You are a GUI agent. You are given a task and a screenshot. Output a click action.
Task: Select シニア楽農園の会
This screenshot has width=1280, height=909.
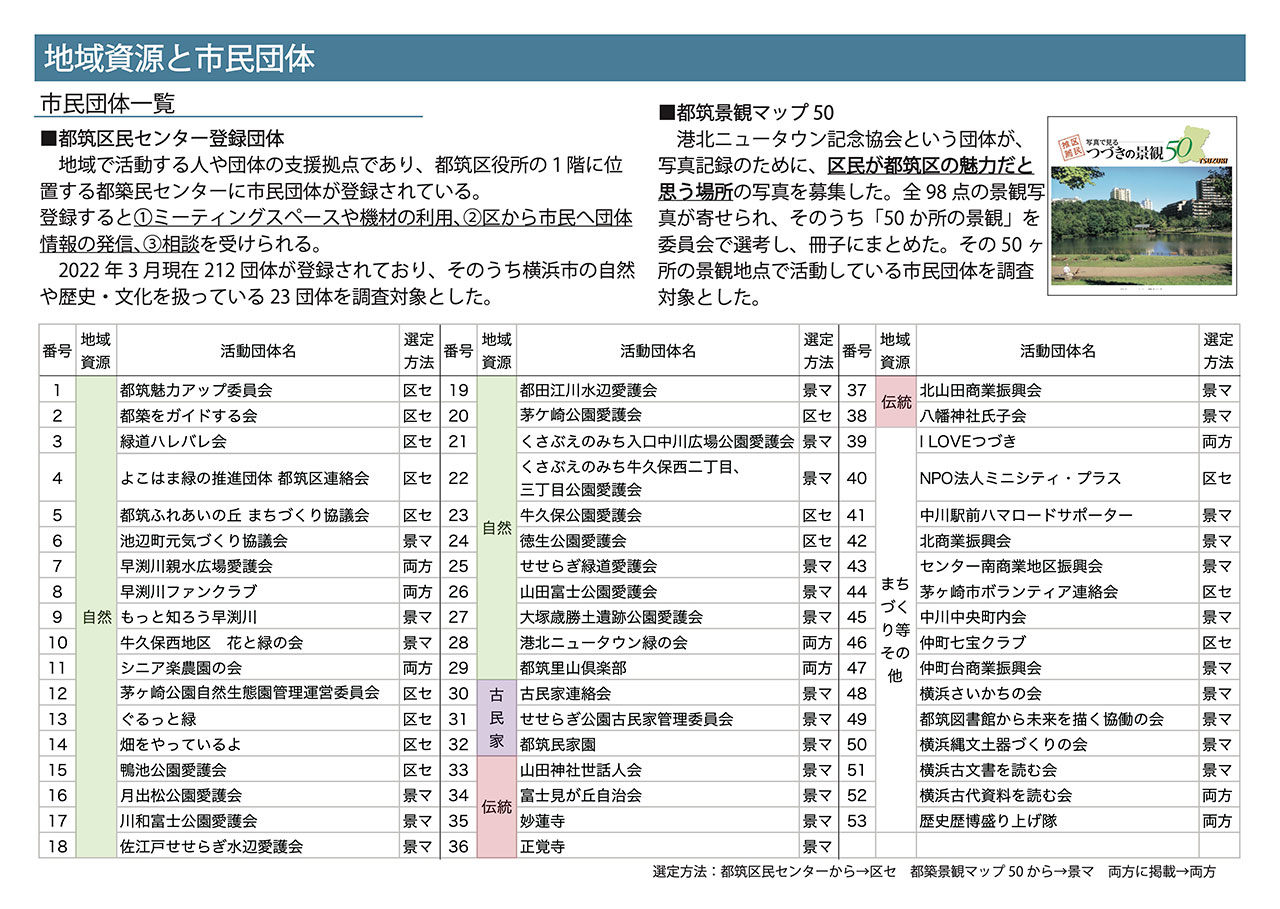coord(181,668)
